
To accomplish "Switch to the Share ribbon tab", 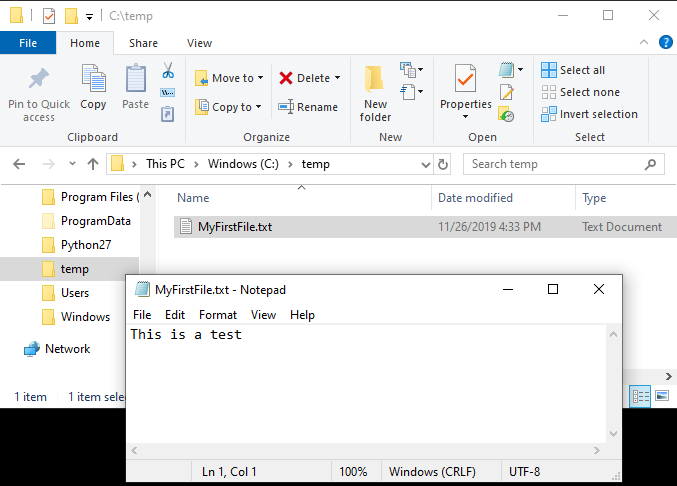I will pos(143,43).
